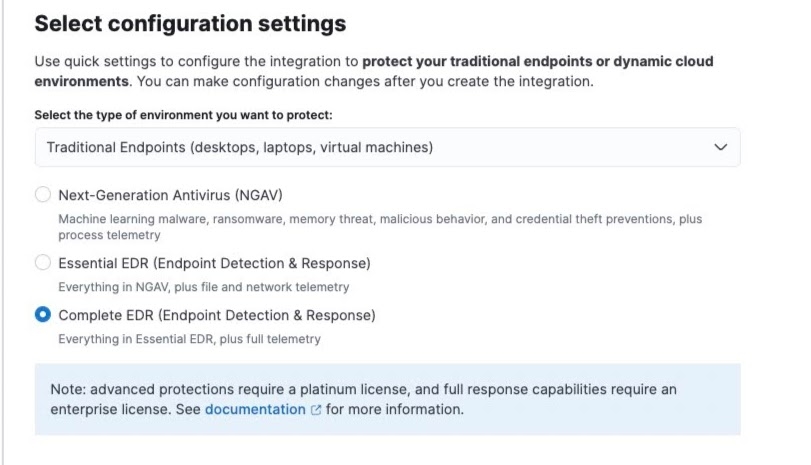Click the 'for more information' text in note
Image resolution: width=811 pixels, height=465 pixels.
pyautogui.click(x=395, y=409)
